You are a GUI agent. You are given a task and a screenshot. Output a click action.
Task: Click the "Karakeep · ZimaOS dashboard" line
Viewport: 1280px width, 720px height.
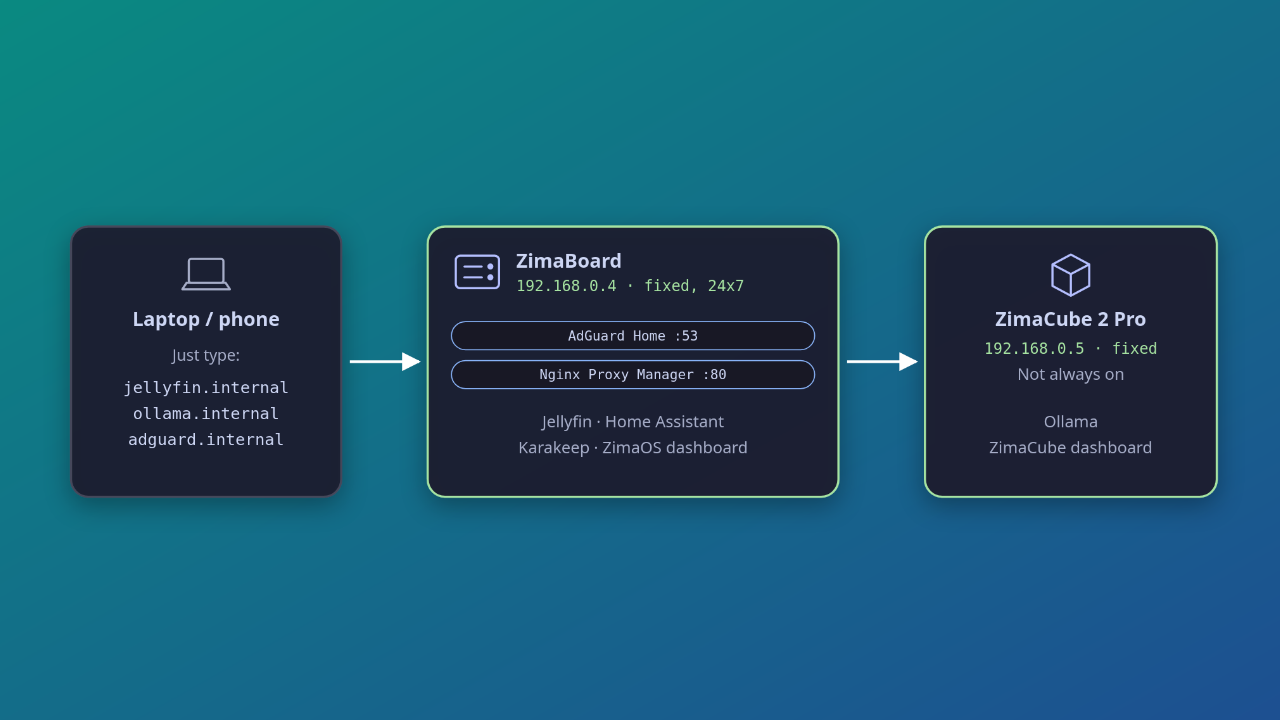coord(633,448)
